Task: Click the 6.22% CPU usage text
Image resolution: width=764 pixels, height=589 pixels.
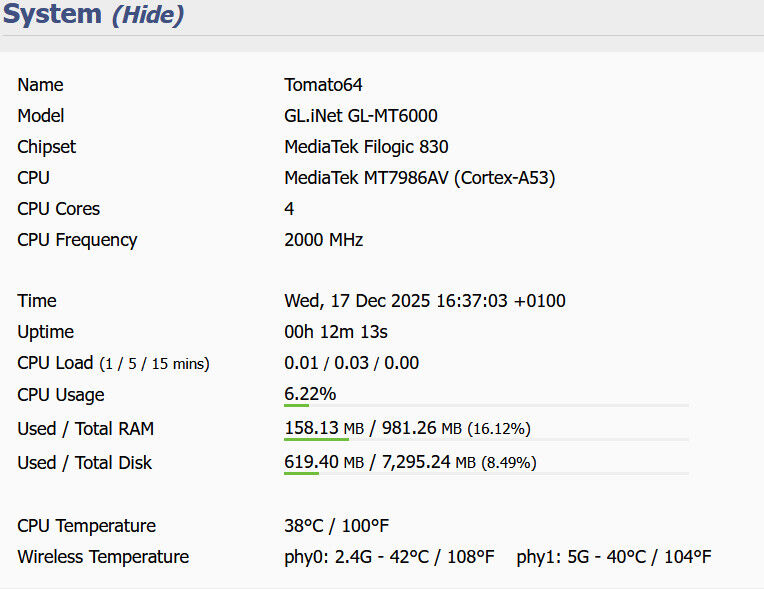Action: click(x=310, y=394)
